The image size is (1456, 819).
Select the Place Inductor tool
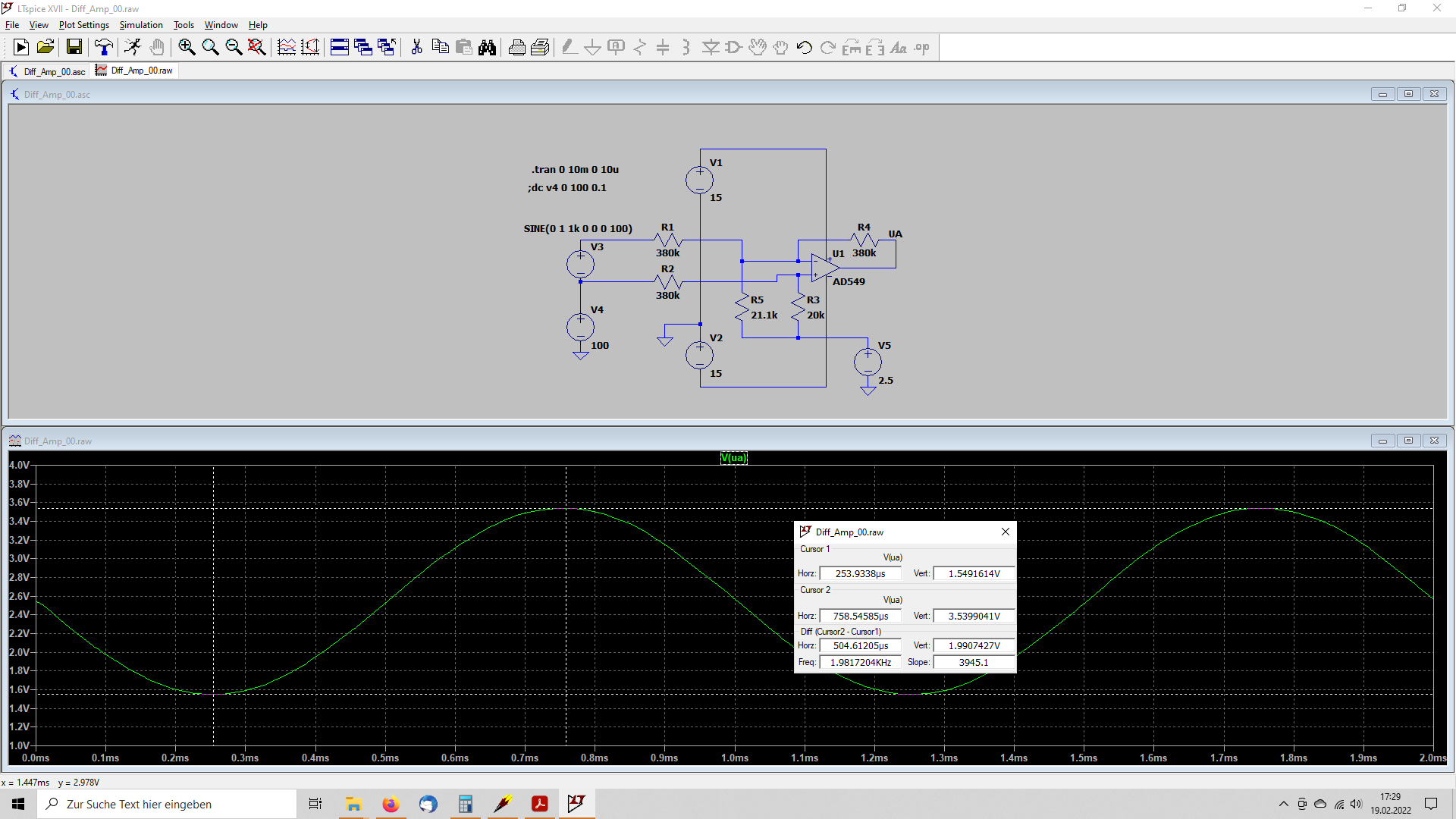click(686, 48)
